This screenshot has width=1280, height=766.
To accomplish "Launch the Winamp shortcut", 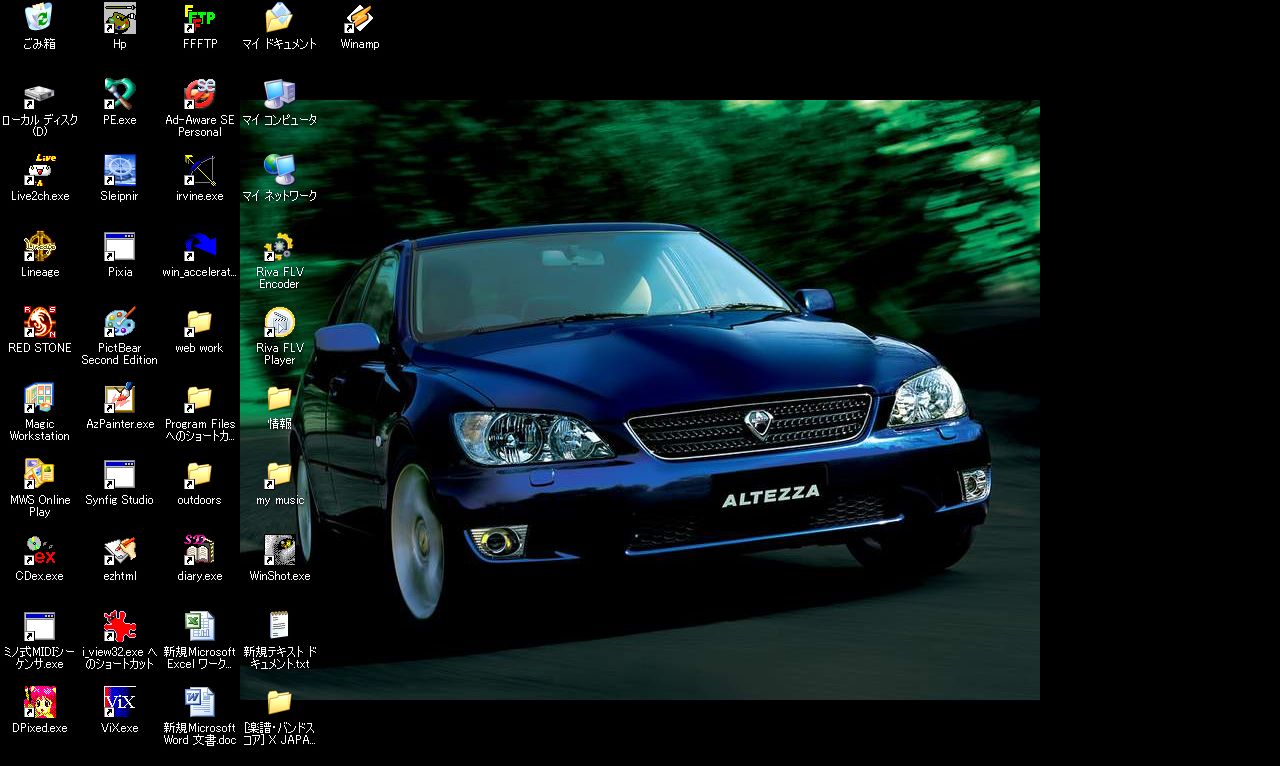I will click(x=359, y=18).
